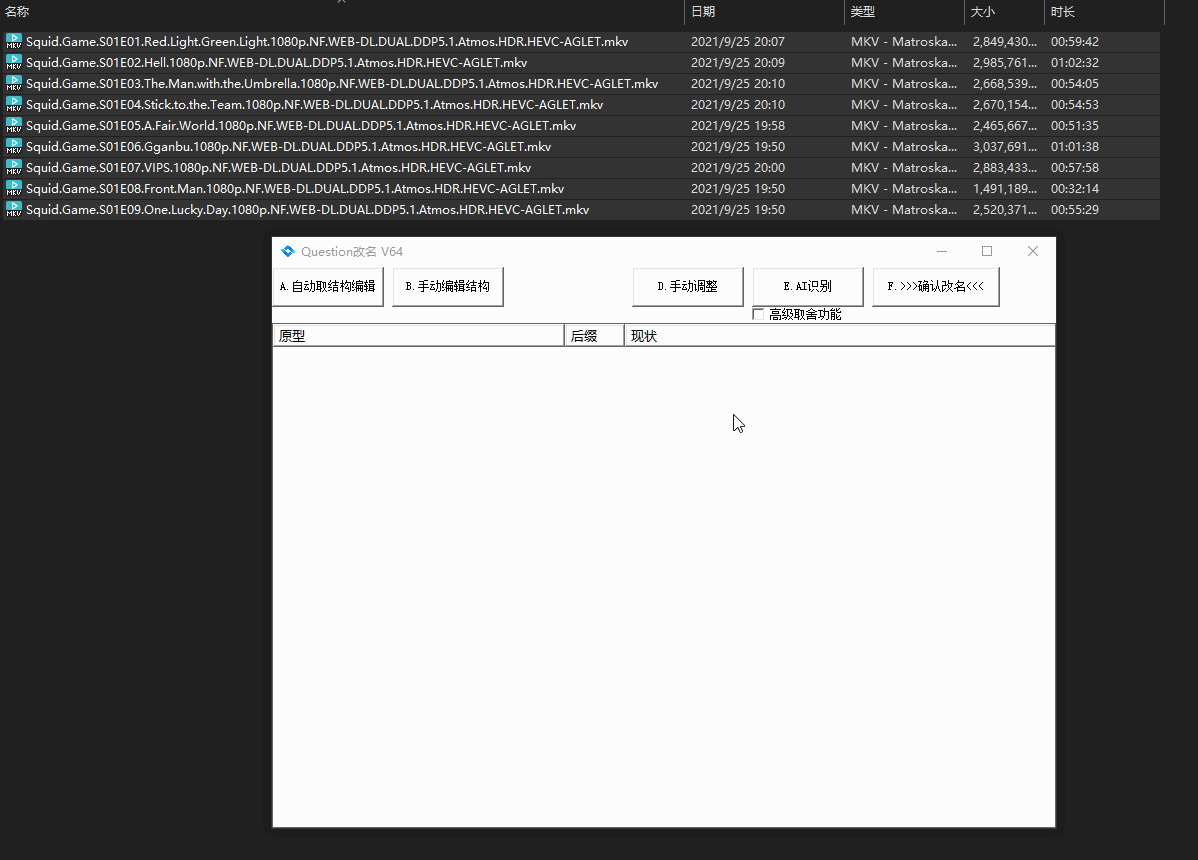Click size value 3,037,691...
Viewport: 1198px width, 860px height.
coord(1005,147)
